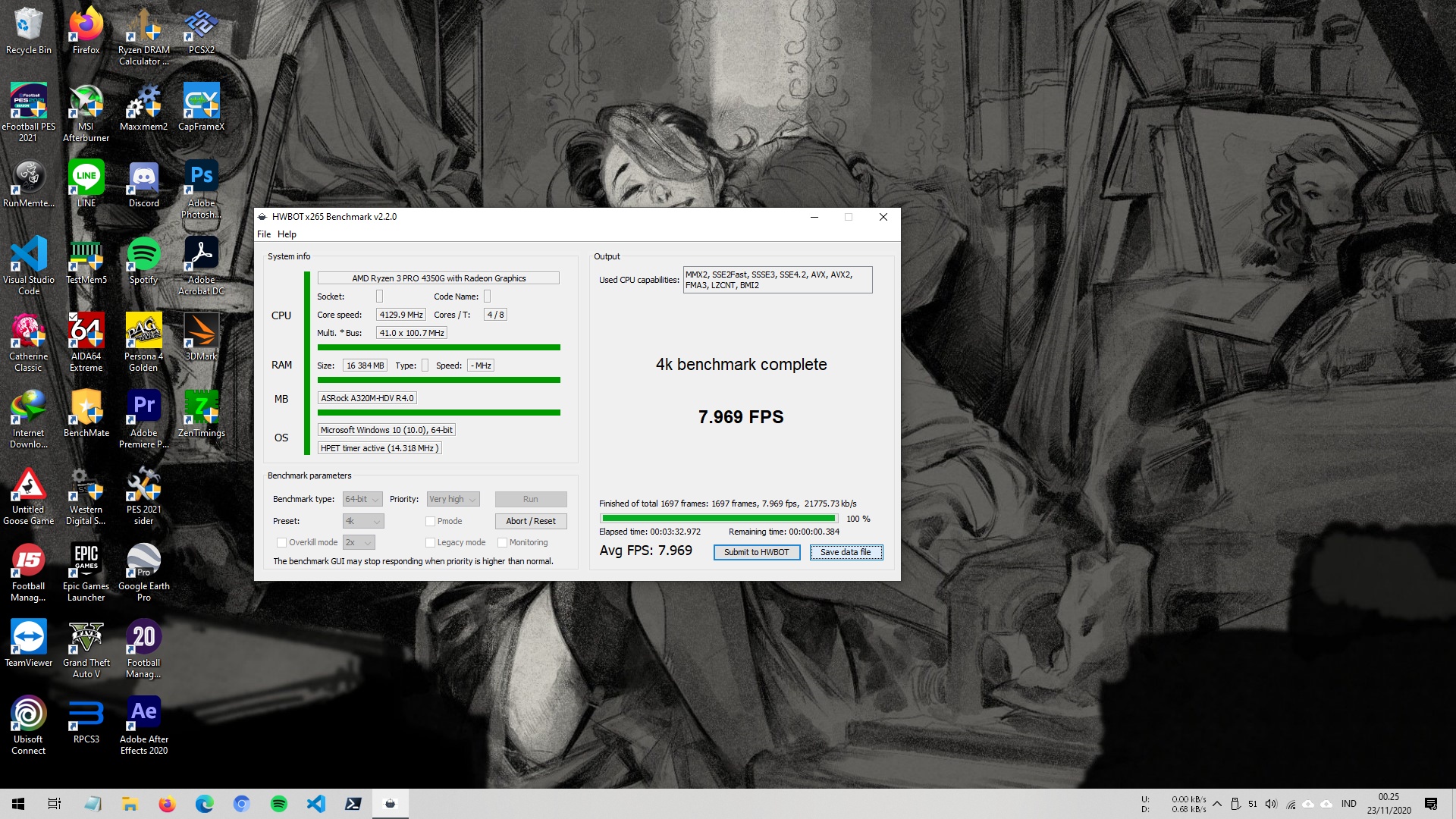Viewport: 1456px width, 819px height.
Task: Click the ASRock A320M-HDV R4.0 field
Action: (367, 399)
